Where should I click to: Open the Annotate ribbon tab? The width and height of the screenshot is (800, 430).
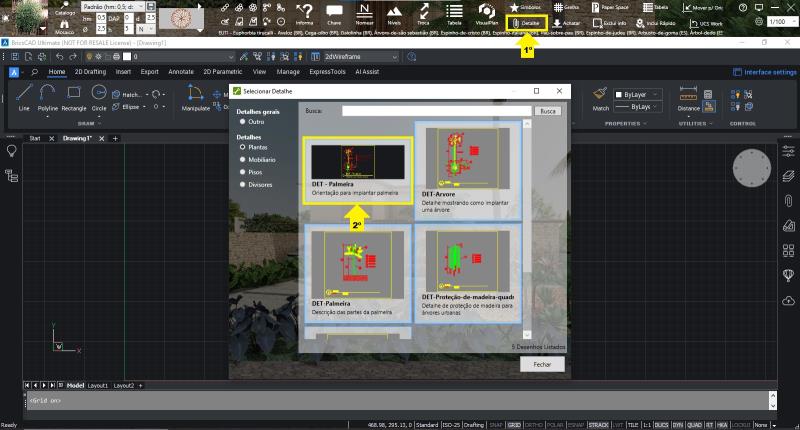click(181, 72)
